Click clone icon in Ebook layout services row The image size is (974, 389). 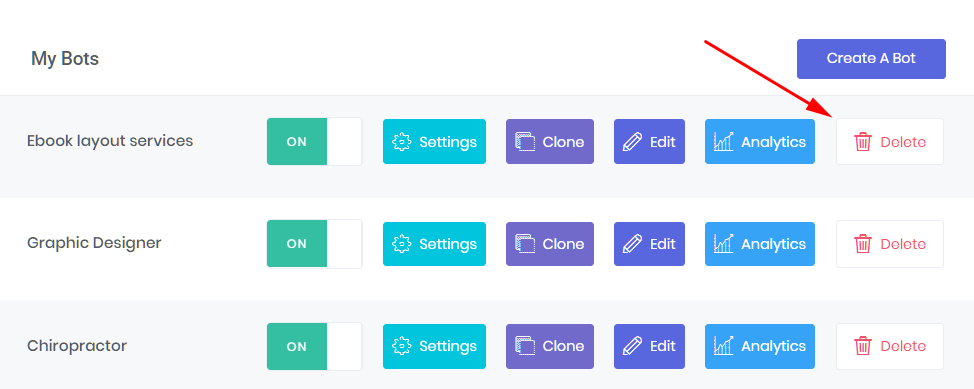[x=525, y=142]
